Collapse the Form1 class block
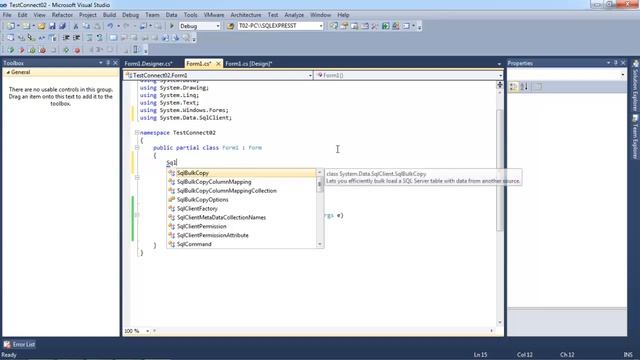 (x=137, y=148)
